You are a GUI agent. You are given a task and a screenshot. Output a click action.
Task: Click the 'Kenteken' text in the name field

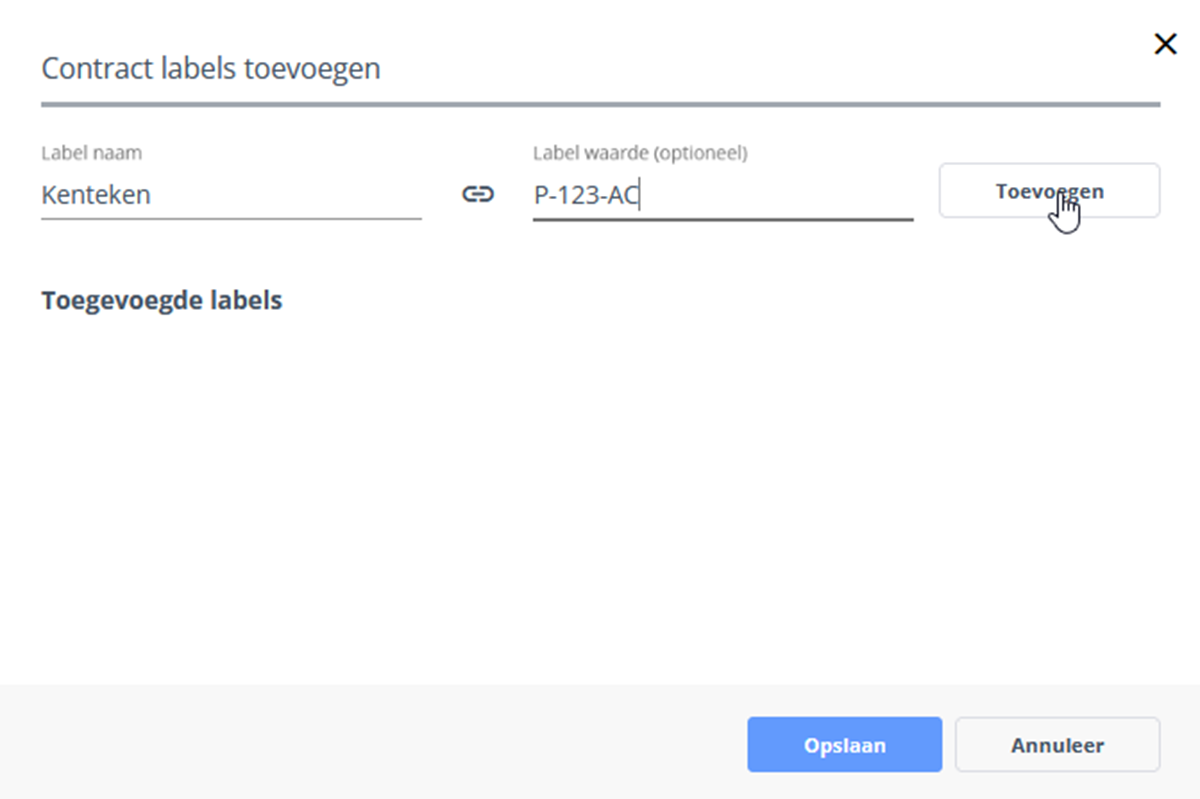[96, 195]
